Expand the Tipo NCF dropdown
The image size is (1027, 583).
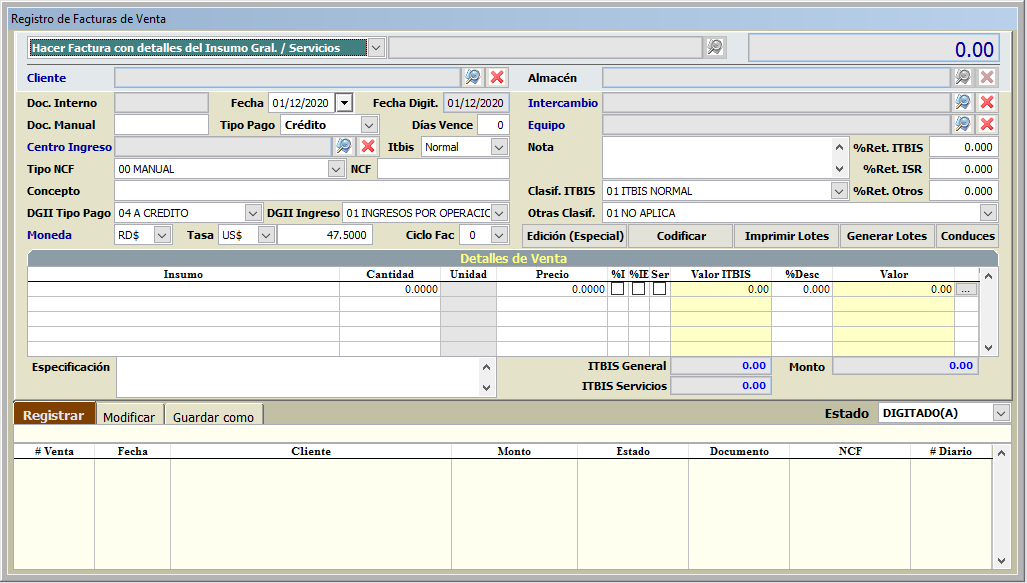pyautogui.click(x=336, y=169)
